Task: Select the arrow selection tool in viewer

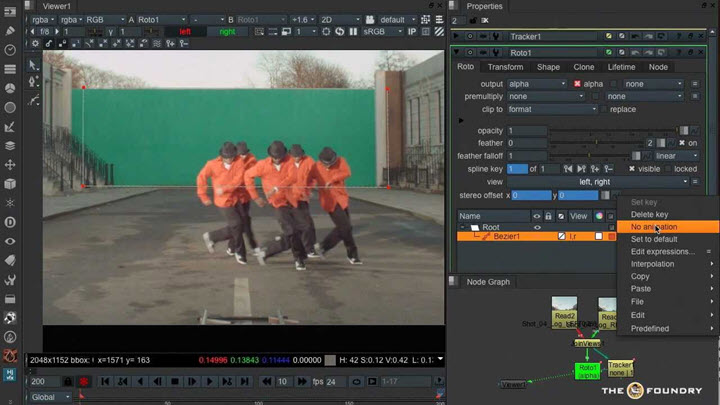Action: [x=33, y=66]
